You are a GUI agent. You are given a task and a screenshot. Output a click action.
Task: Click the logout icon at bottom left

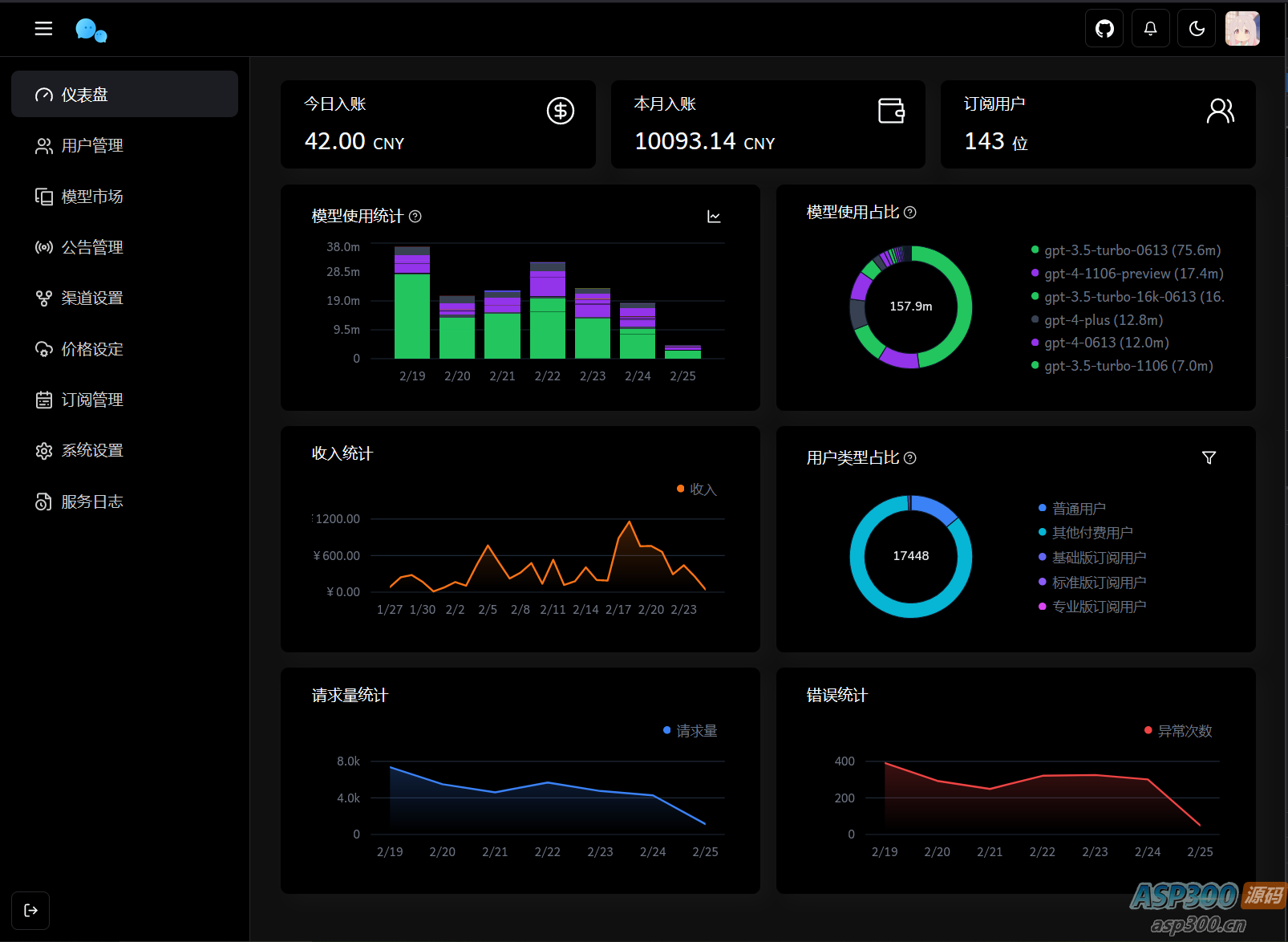[x=30, y=910]
